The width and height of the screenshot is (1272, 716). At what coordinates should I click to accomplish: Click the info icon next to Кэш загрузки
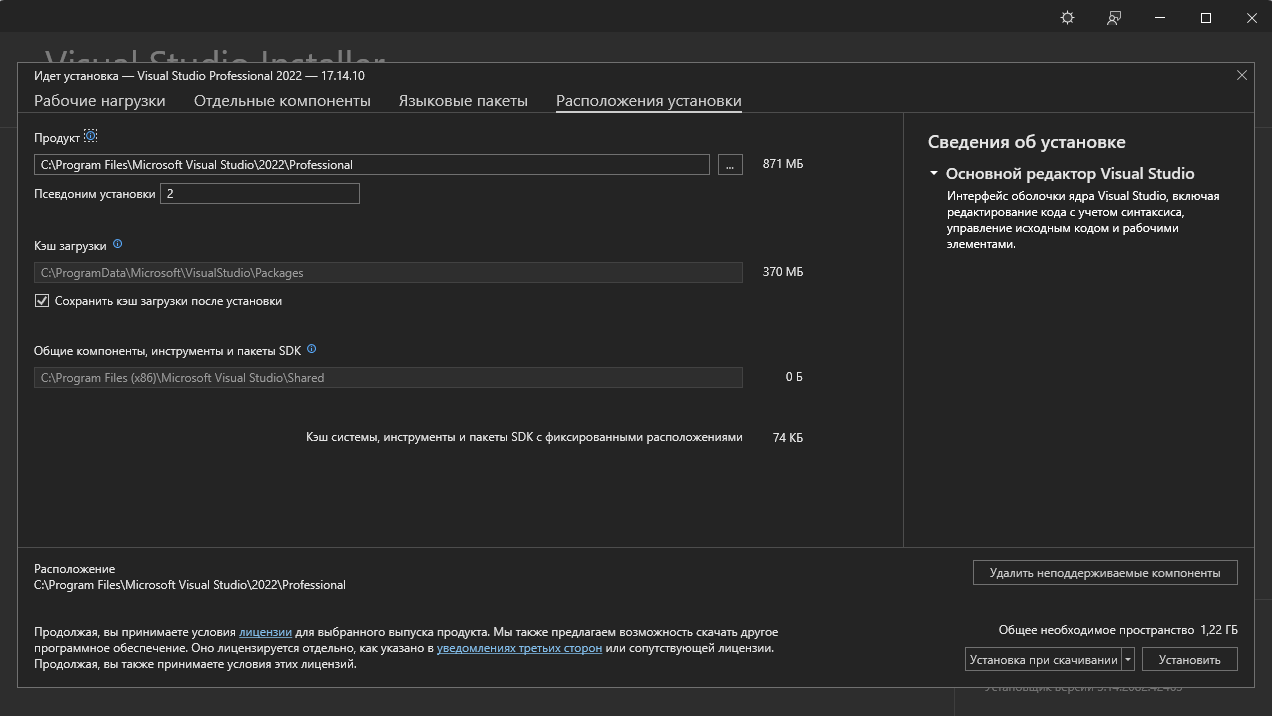118,244
